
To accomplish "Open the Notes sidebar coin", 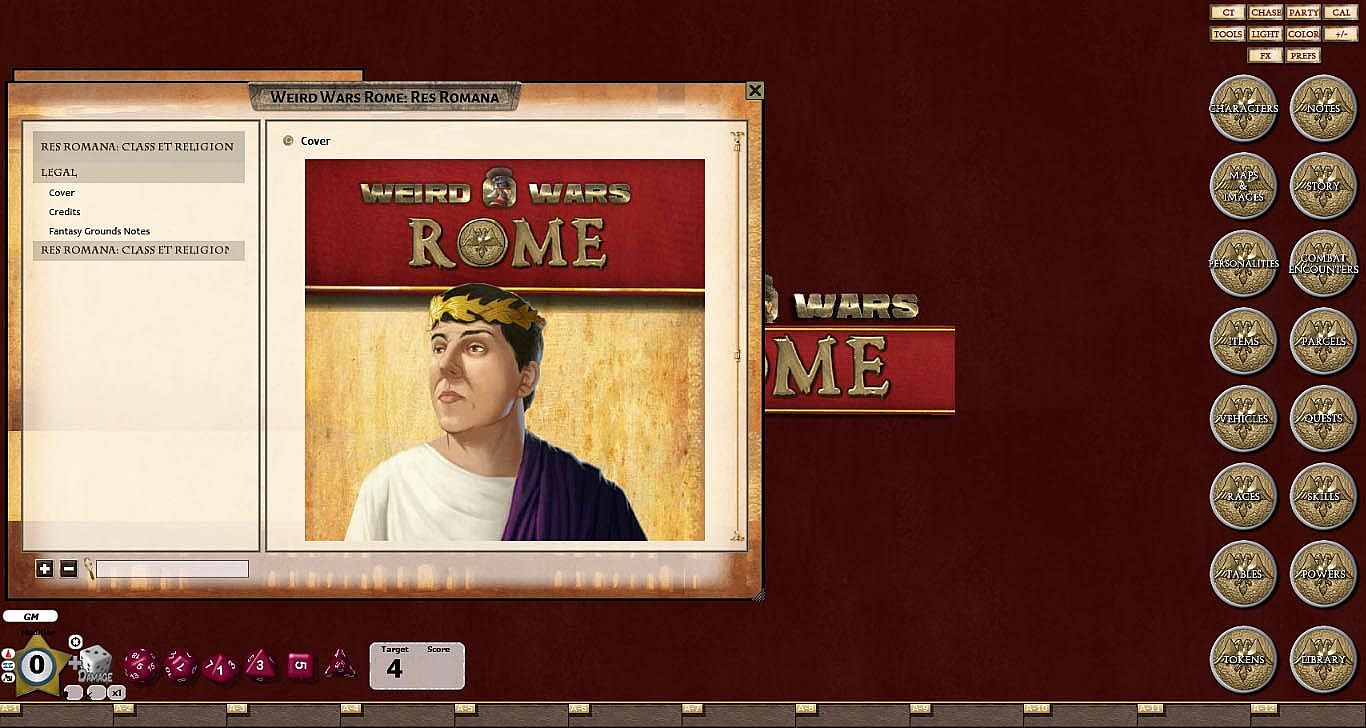I will tap(1323, 108).
